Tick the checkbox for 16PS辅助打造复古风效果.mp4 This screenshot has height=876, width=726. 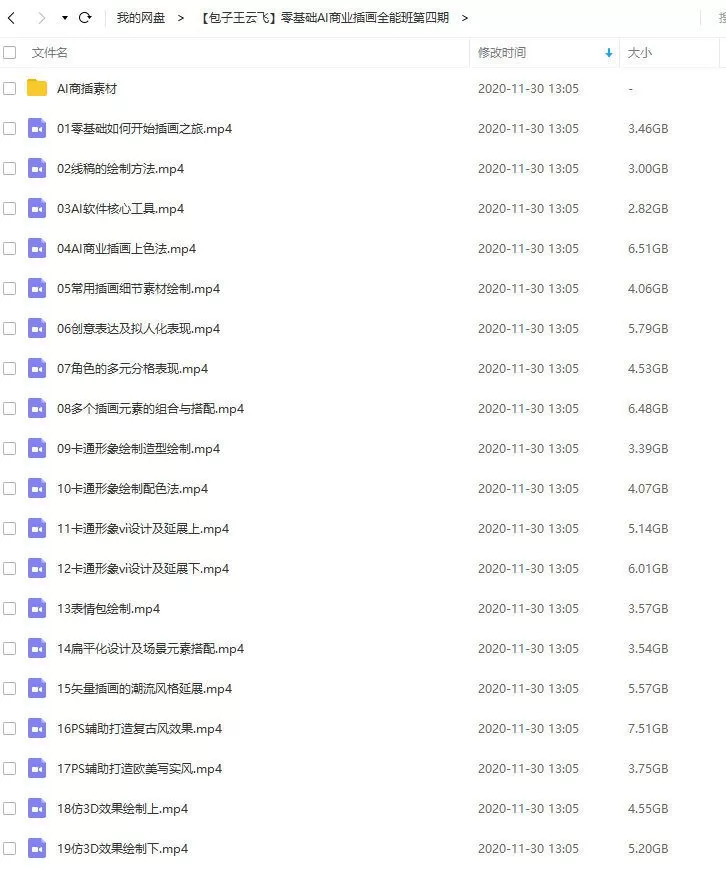(x=9, y=729)
